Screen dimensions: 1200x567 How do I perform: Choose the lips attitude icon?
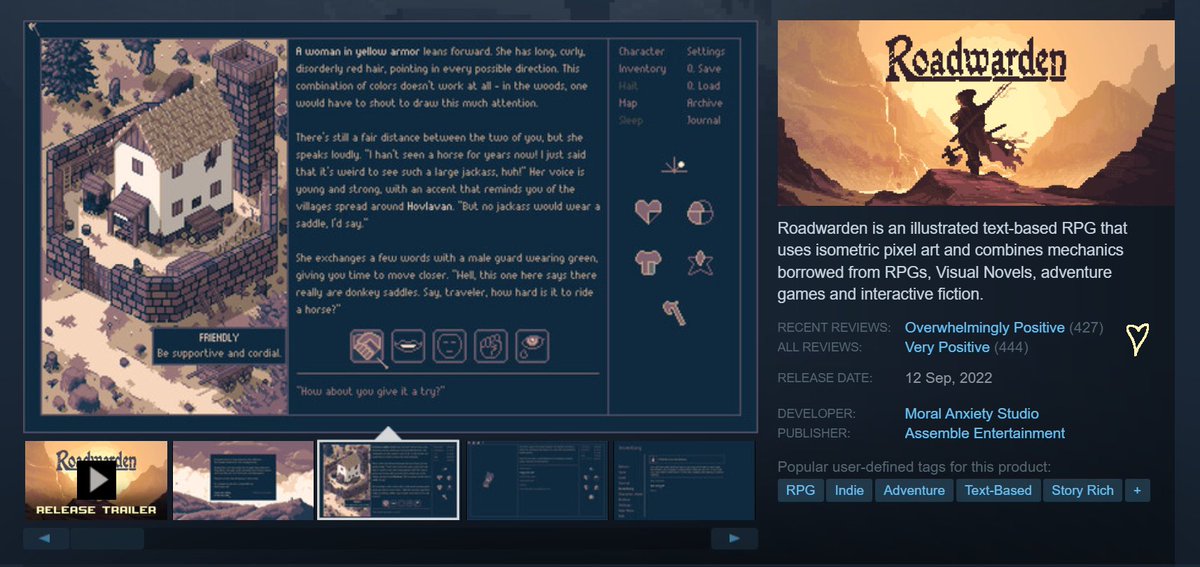(x=409, y=347)
